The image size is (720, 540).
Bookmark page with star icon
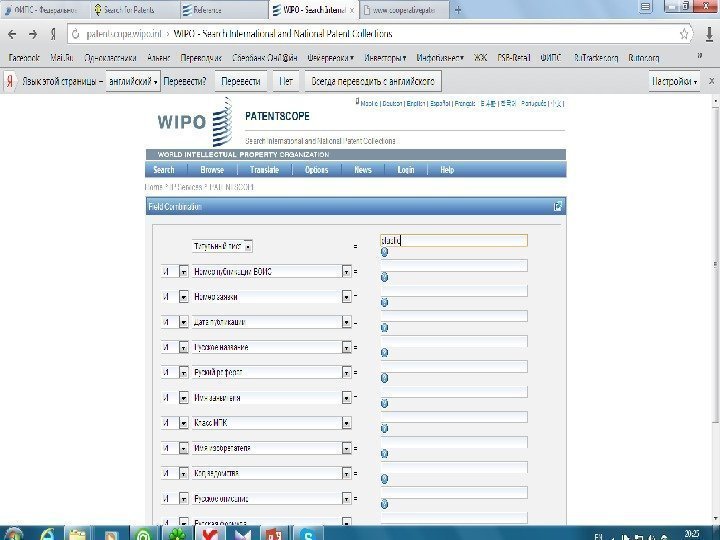[684, 34]
